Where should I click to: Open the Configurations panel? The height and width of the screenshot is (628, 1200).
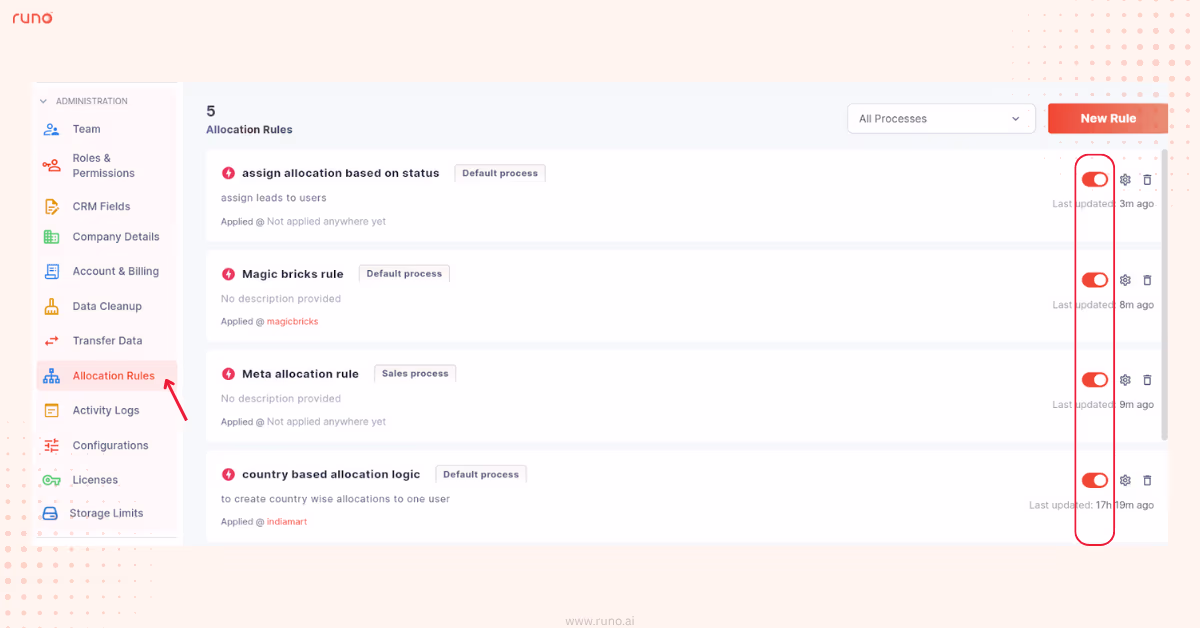(52, 444)
